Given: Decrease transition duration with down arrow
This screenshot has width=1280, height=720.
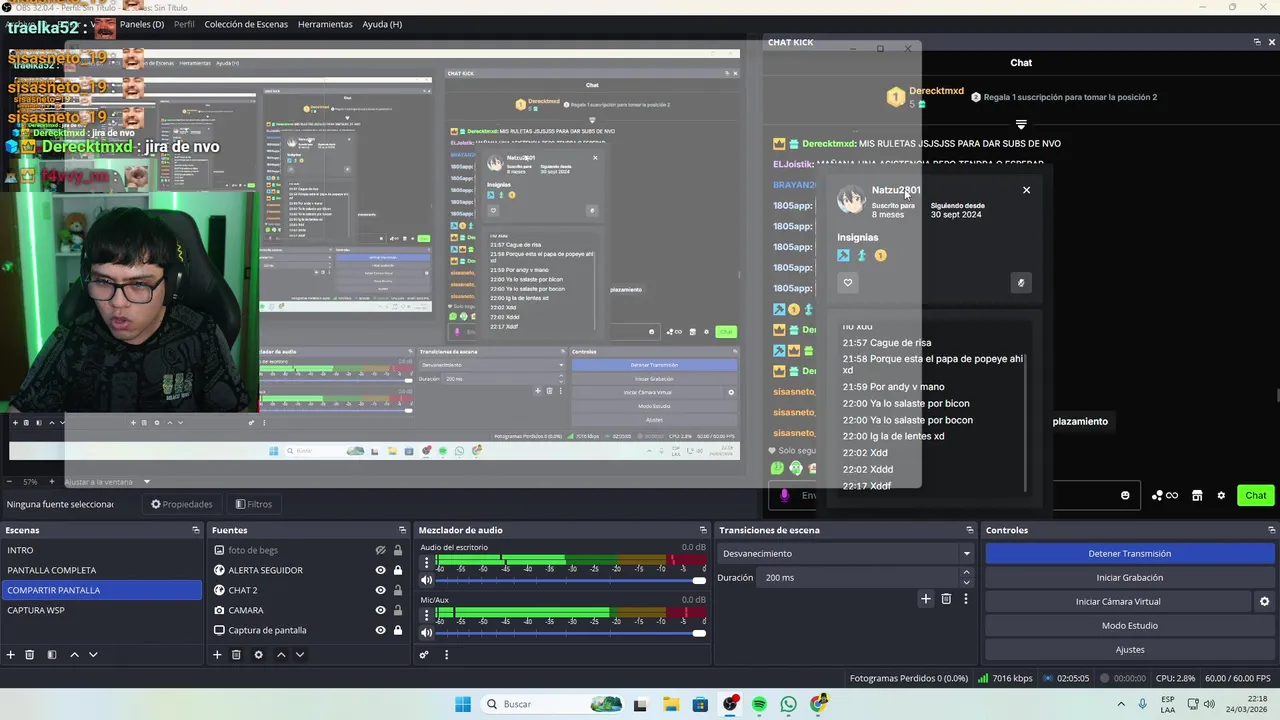Looking at the screenshot, I should 966,583.
